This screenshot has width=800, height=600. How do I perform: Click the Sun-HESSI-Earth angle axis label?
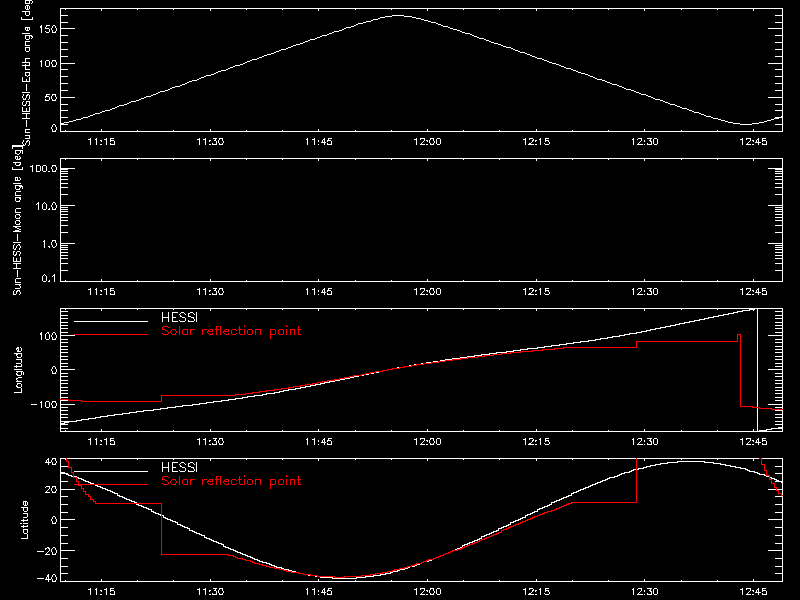pyautogui.click(x=27, y=72)
